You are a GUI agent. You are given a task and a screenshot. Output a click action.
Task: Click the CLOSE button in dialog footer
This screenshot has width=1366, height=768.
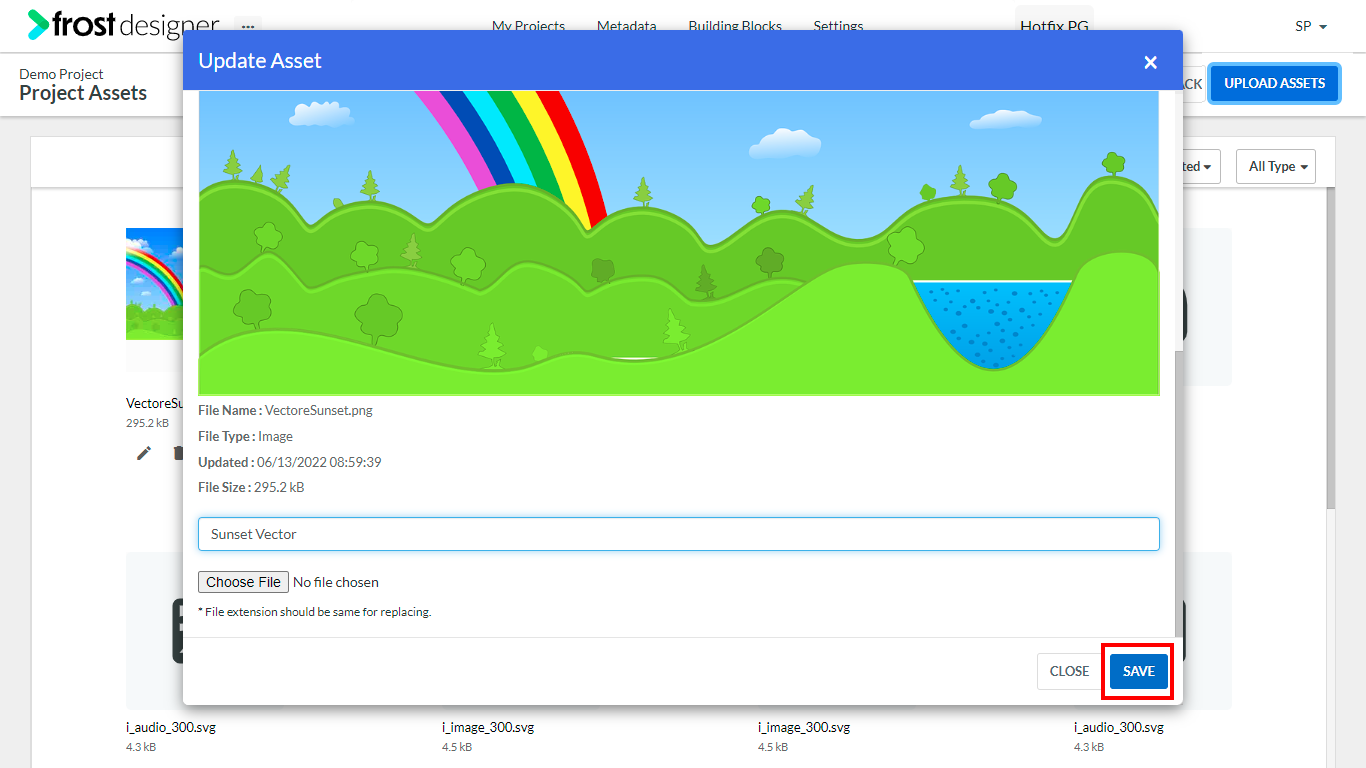click(x=1069, y=671)
